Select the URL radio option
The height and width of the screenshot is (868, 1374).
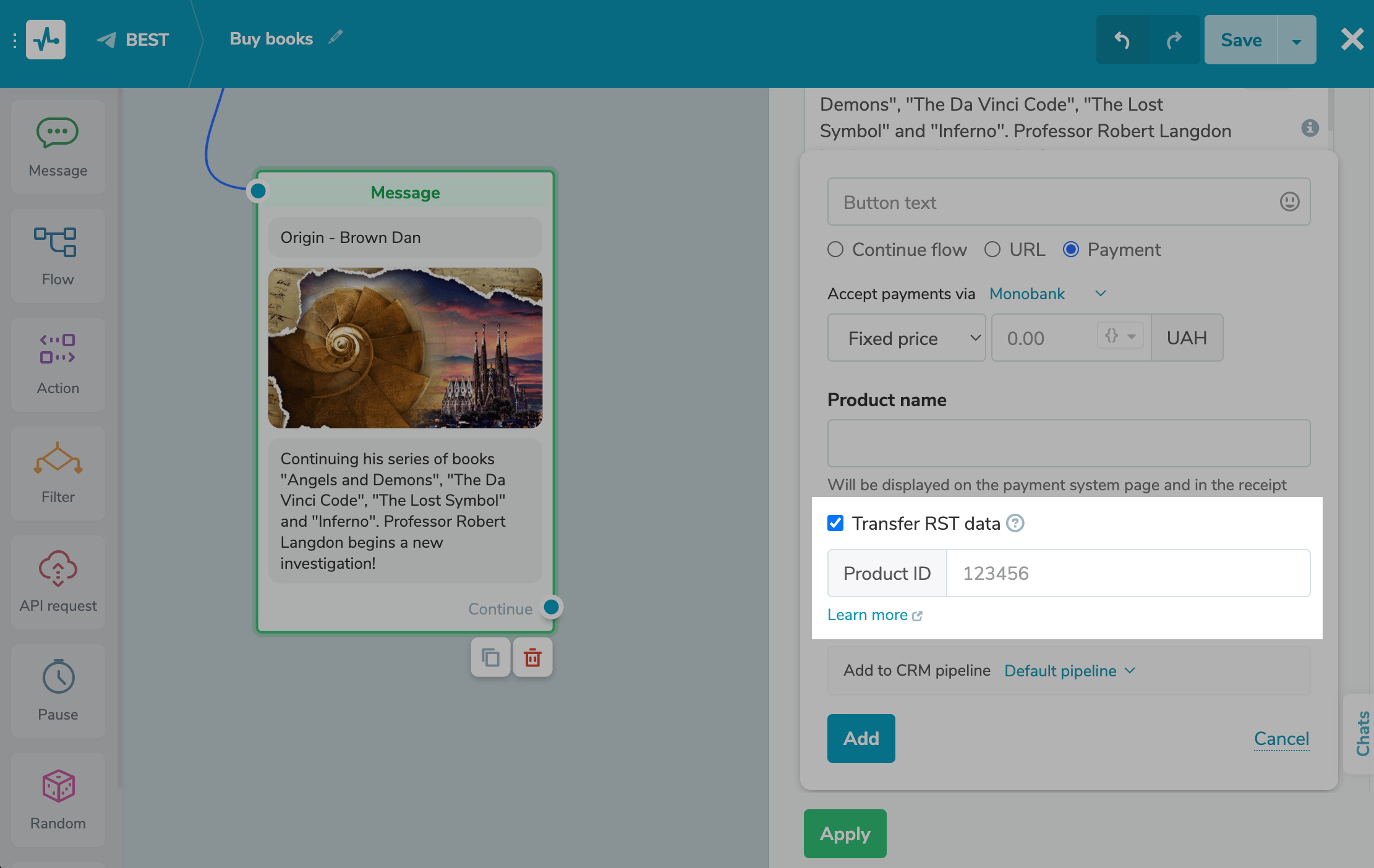(992, 249)
